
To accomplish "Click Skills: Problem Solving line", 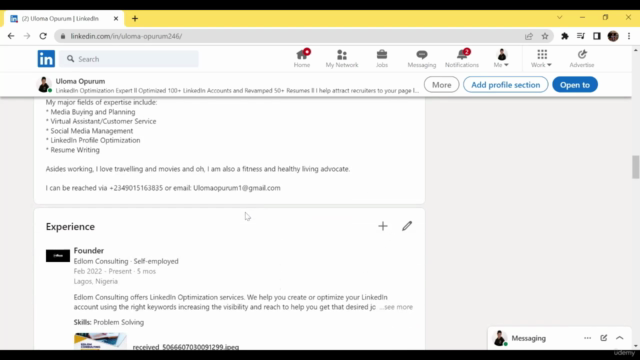I will 109,322.
